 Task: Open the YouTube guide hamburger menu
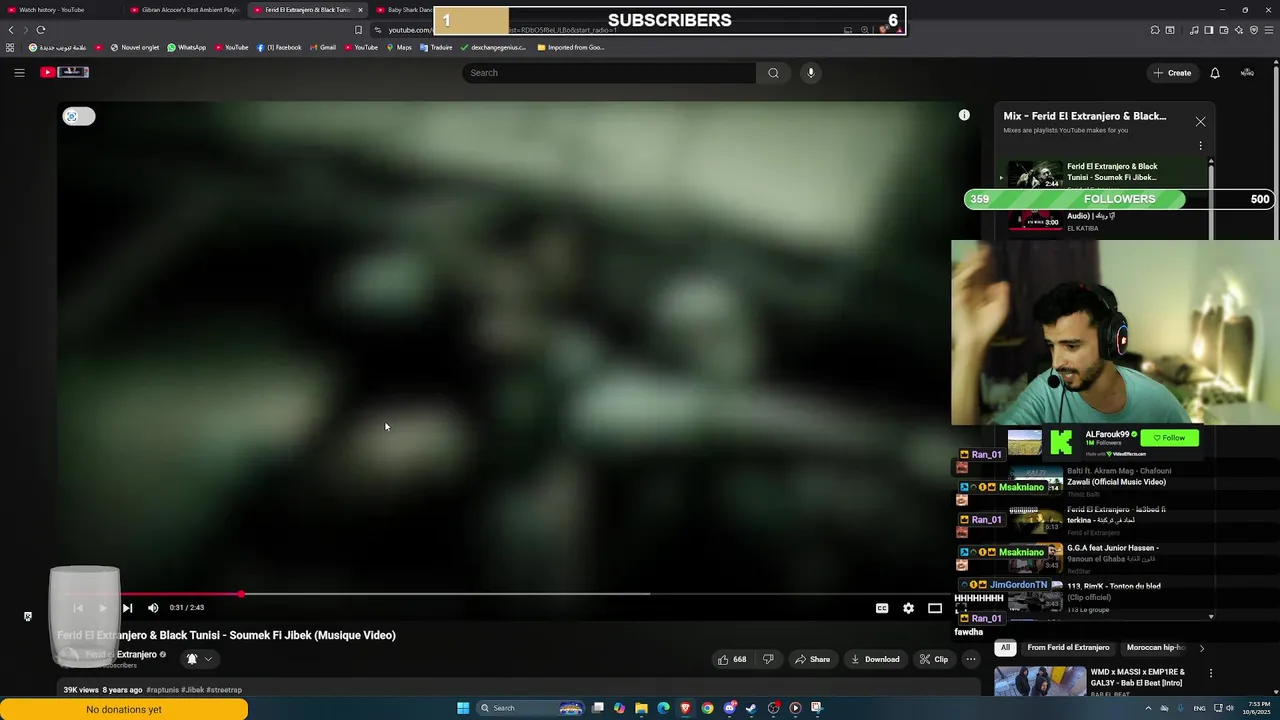(x=19, y=72)
